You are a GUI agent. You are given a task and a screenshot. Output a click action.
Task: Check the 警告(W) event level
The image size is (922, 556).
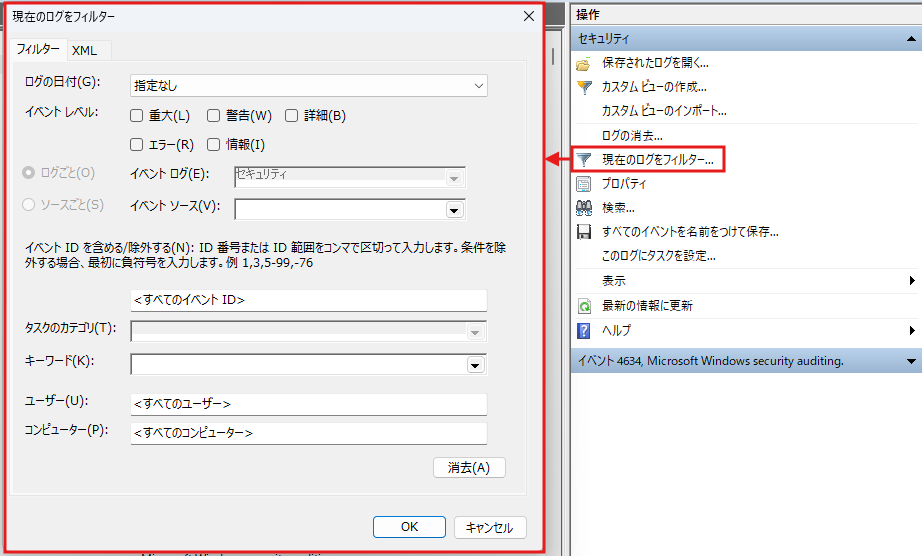pyautogui.click(x=213, y=116)
